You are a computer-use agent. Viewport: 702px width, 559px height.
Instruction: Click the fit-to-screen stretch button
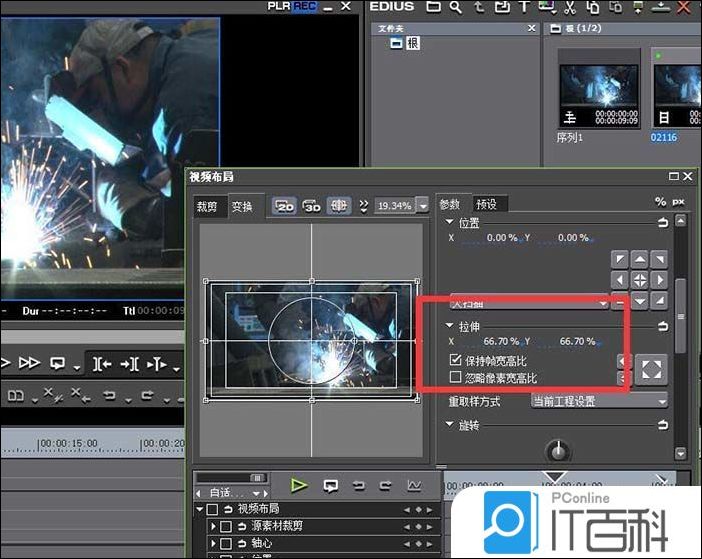pyautogui.click(x=651, y=368)
